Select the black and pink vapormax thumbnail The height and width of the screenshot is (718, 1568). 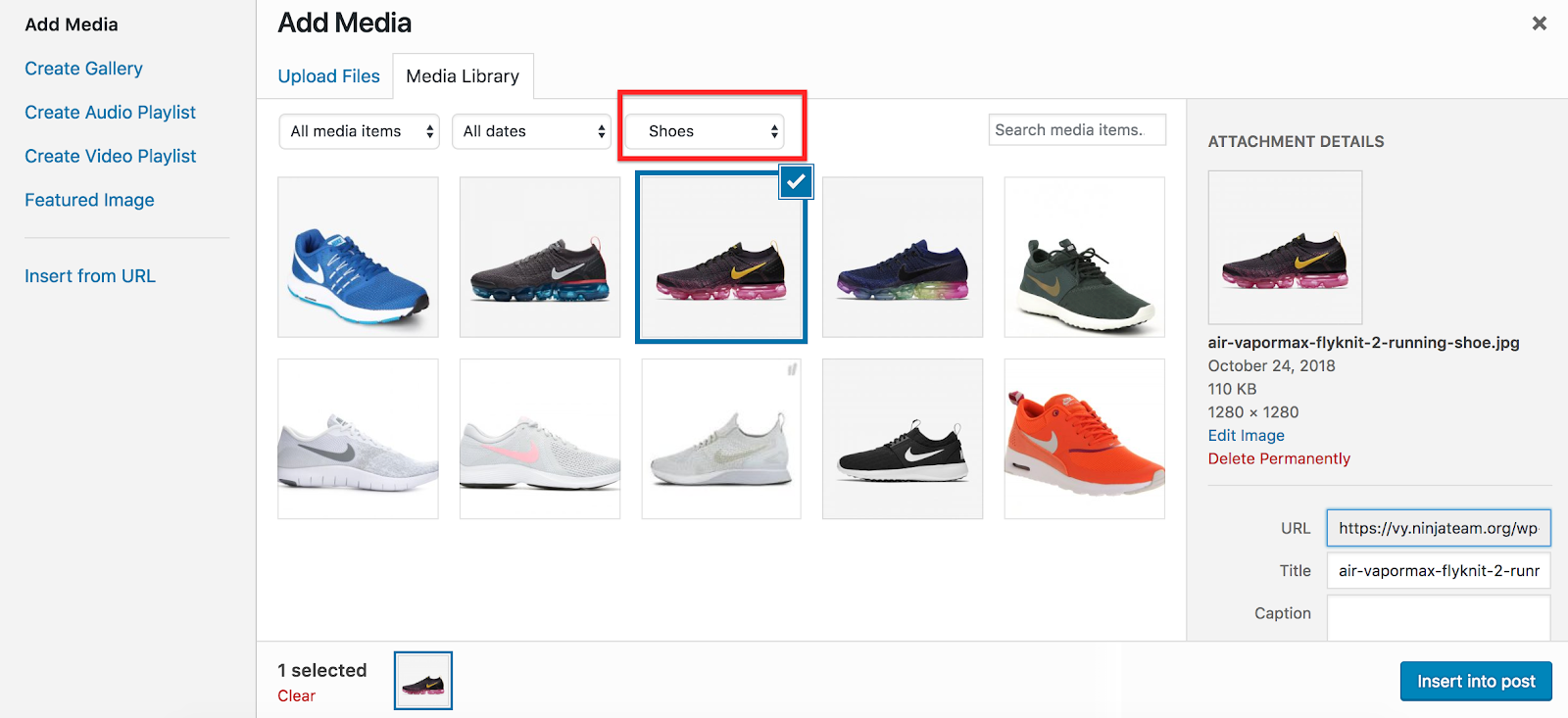721,258
